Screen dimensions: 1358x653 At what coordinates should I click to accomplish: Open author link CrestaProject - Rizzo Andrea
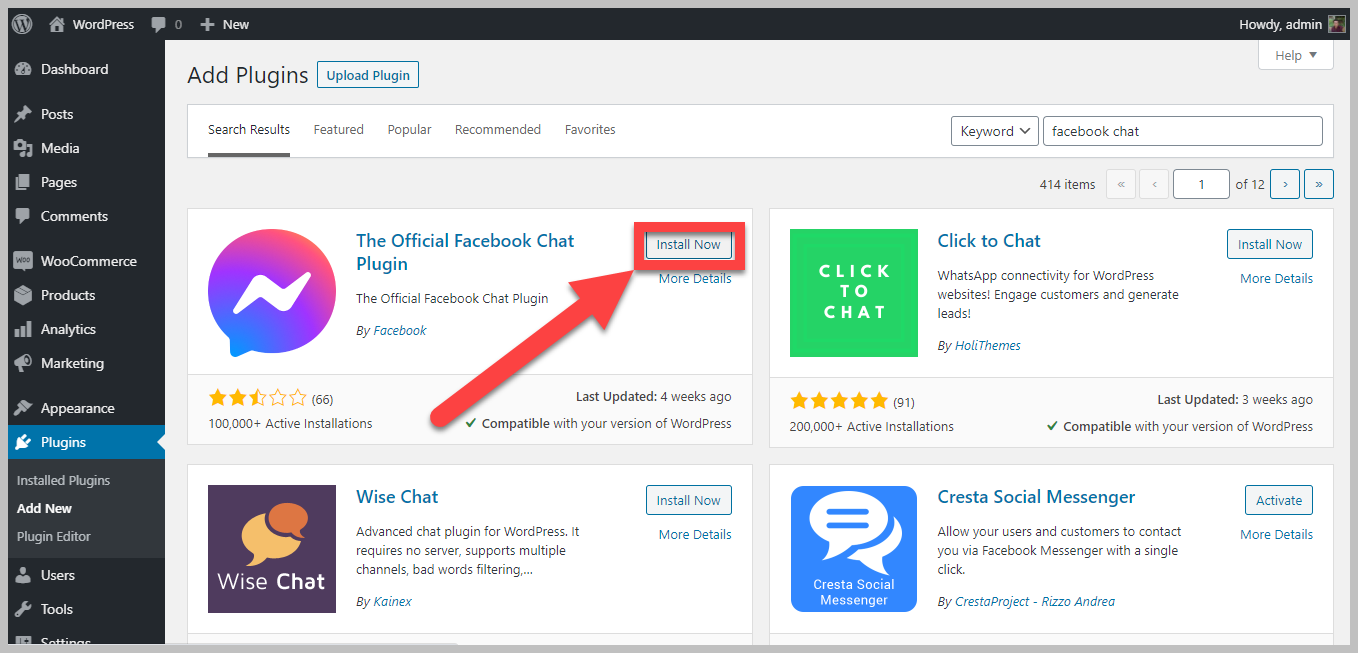1035,602
